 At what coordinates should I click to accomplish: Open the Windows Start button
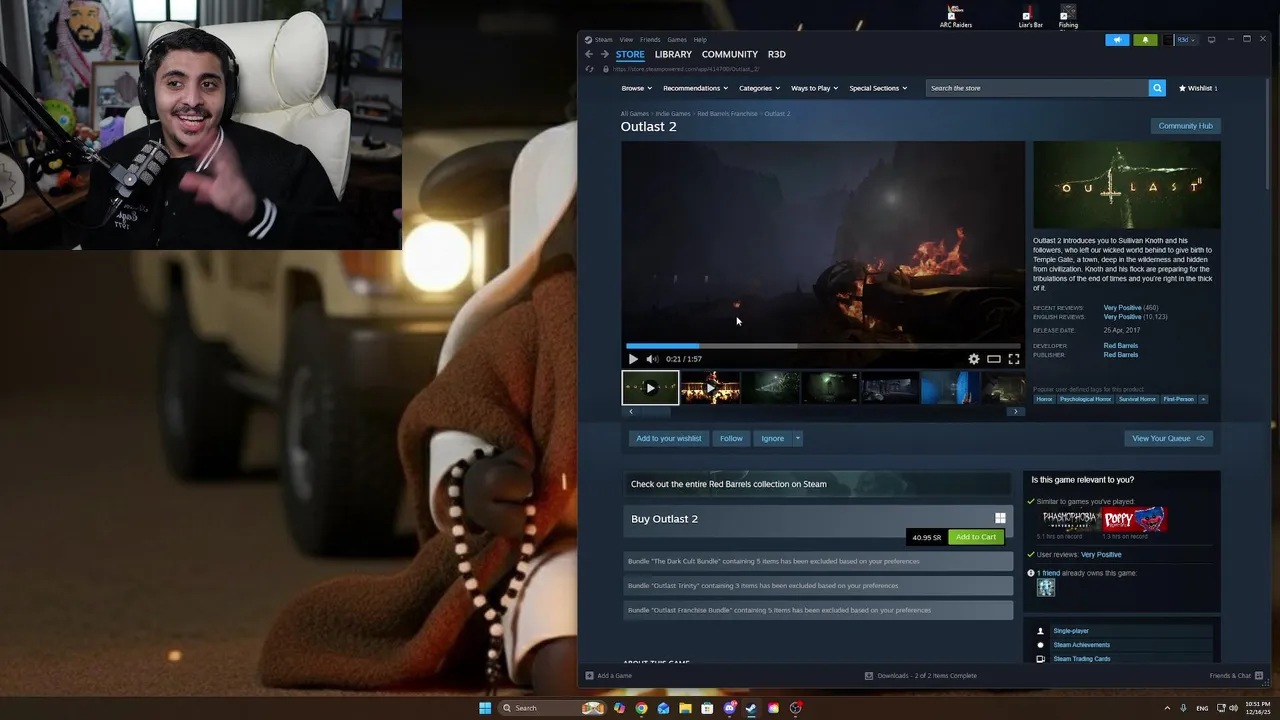point(485,708)
